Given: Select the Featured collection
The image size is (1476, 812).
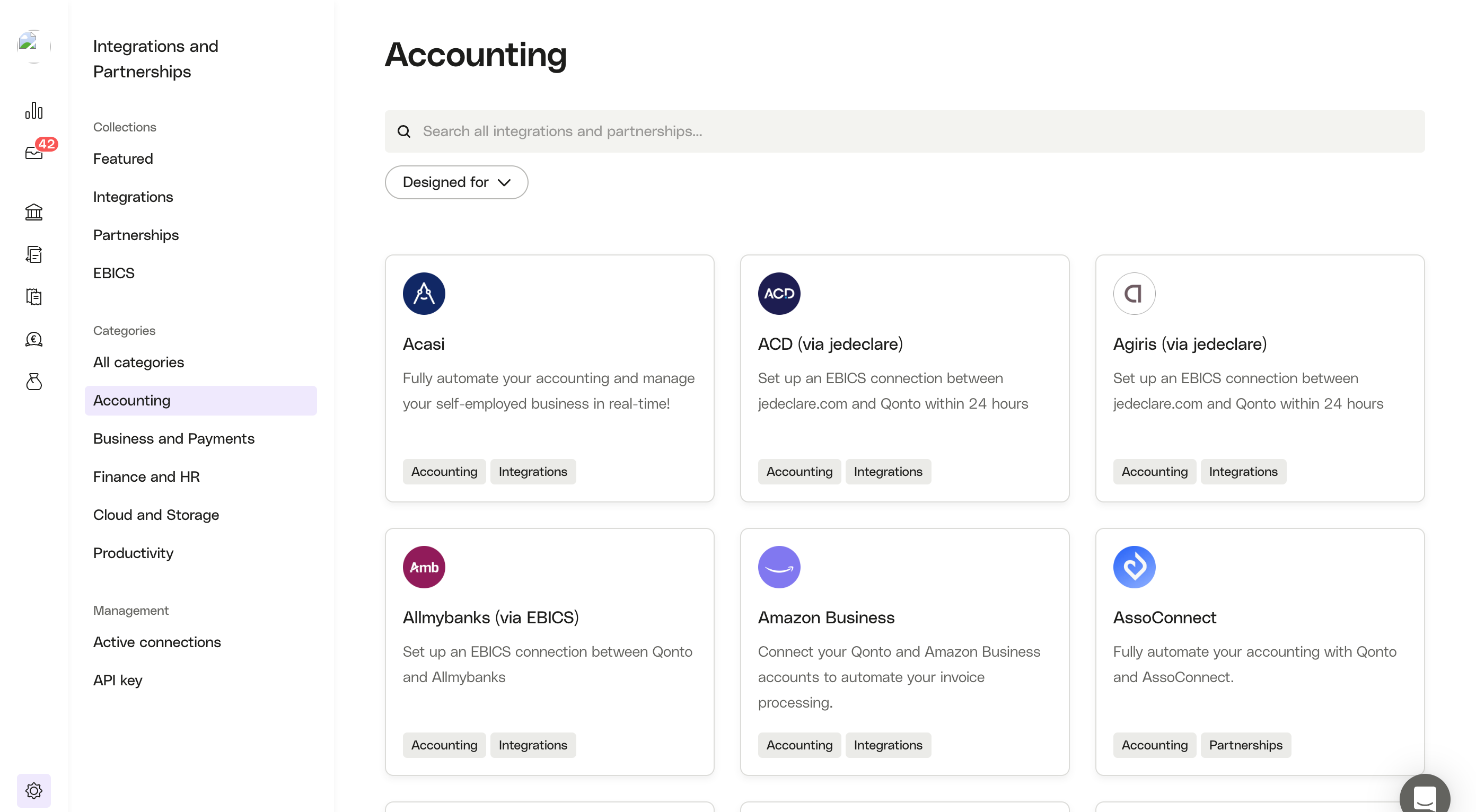Looking at the screenshot, I should pos(122,158).
